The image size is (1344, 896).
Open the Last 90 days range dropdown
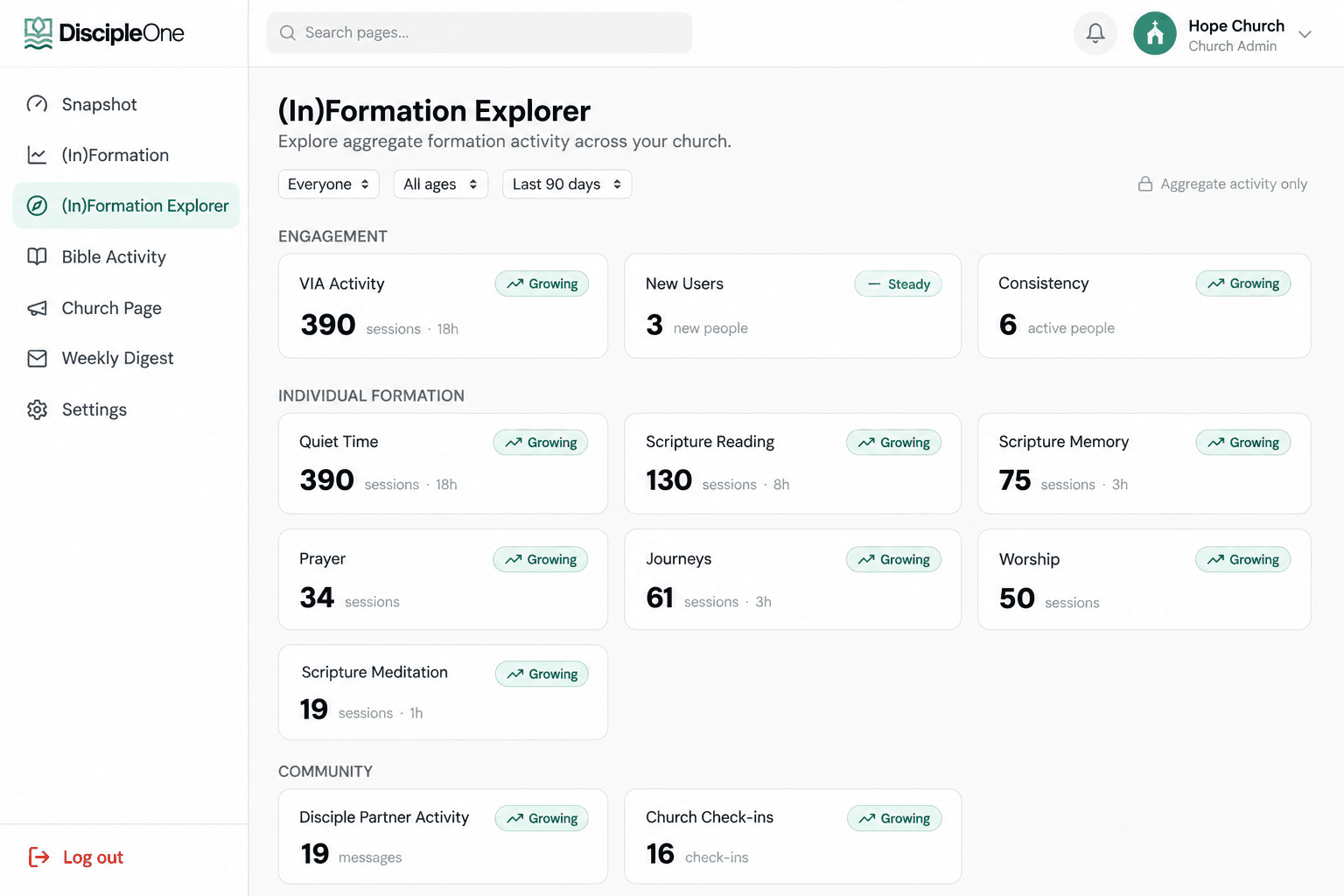tap(567, 184)
